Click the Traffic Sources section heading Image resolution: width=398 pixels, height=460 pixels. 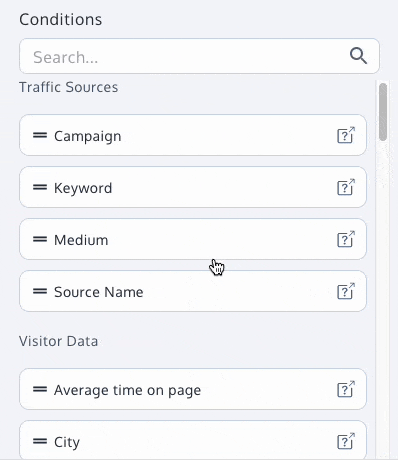tap(69, 87)
